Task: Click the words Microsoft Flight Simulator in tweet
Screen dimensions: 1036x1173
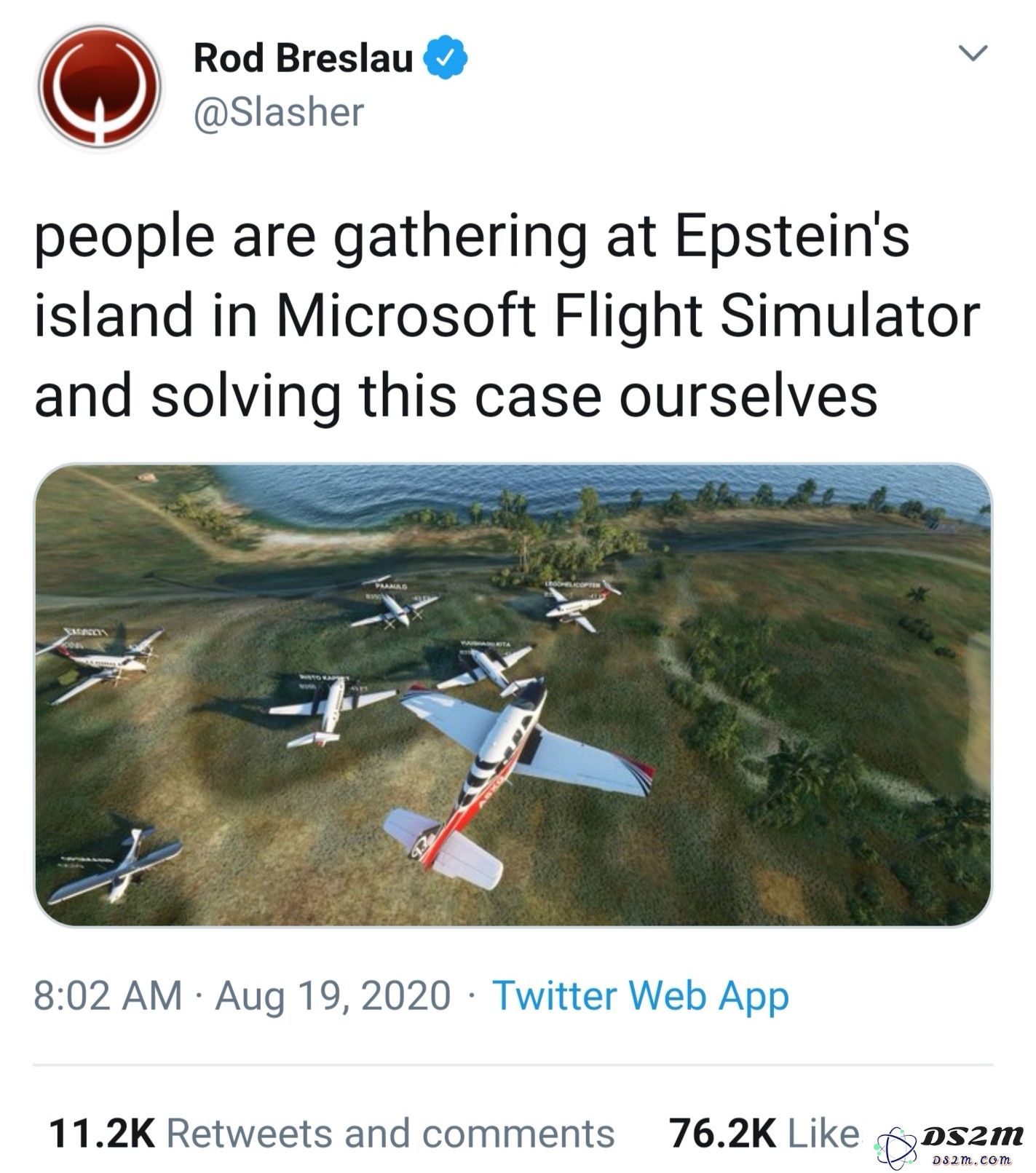Action: (x=628, y=317)
